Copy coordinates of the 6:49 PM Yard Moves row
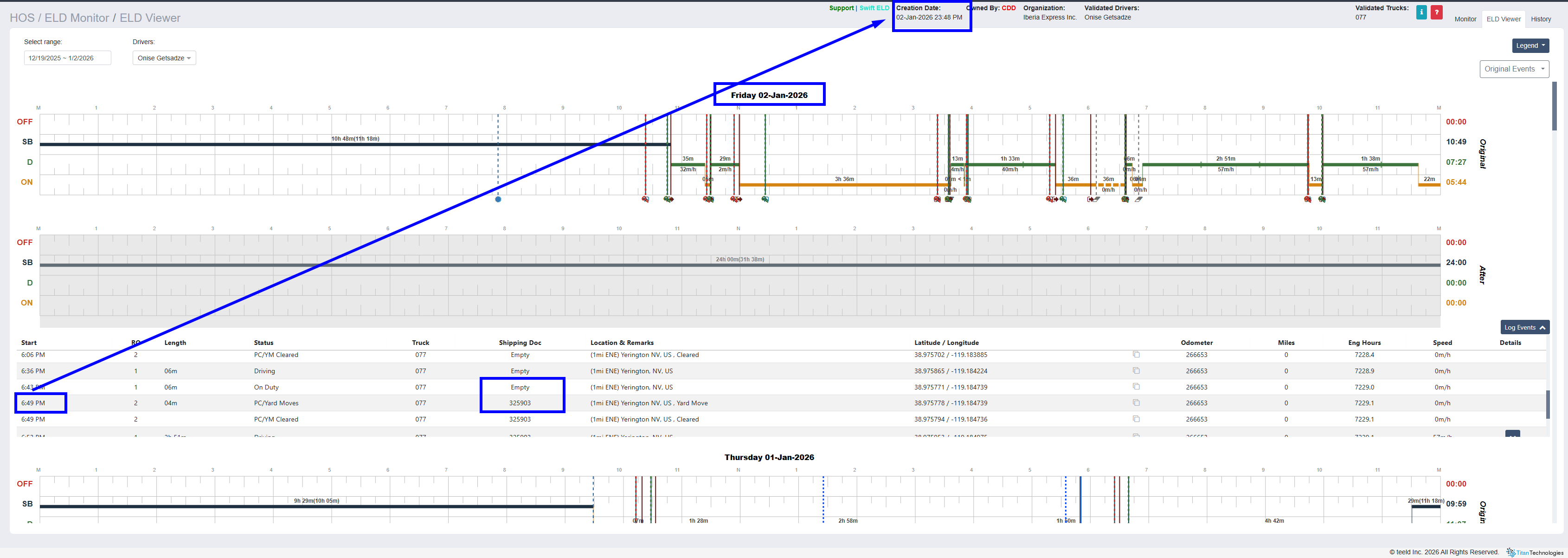This screenshot has width=1568, height=558. [x=1136, y=402]
